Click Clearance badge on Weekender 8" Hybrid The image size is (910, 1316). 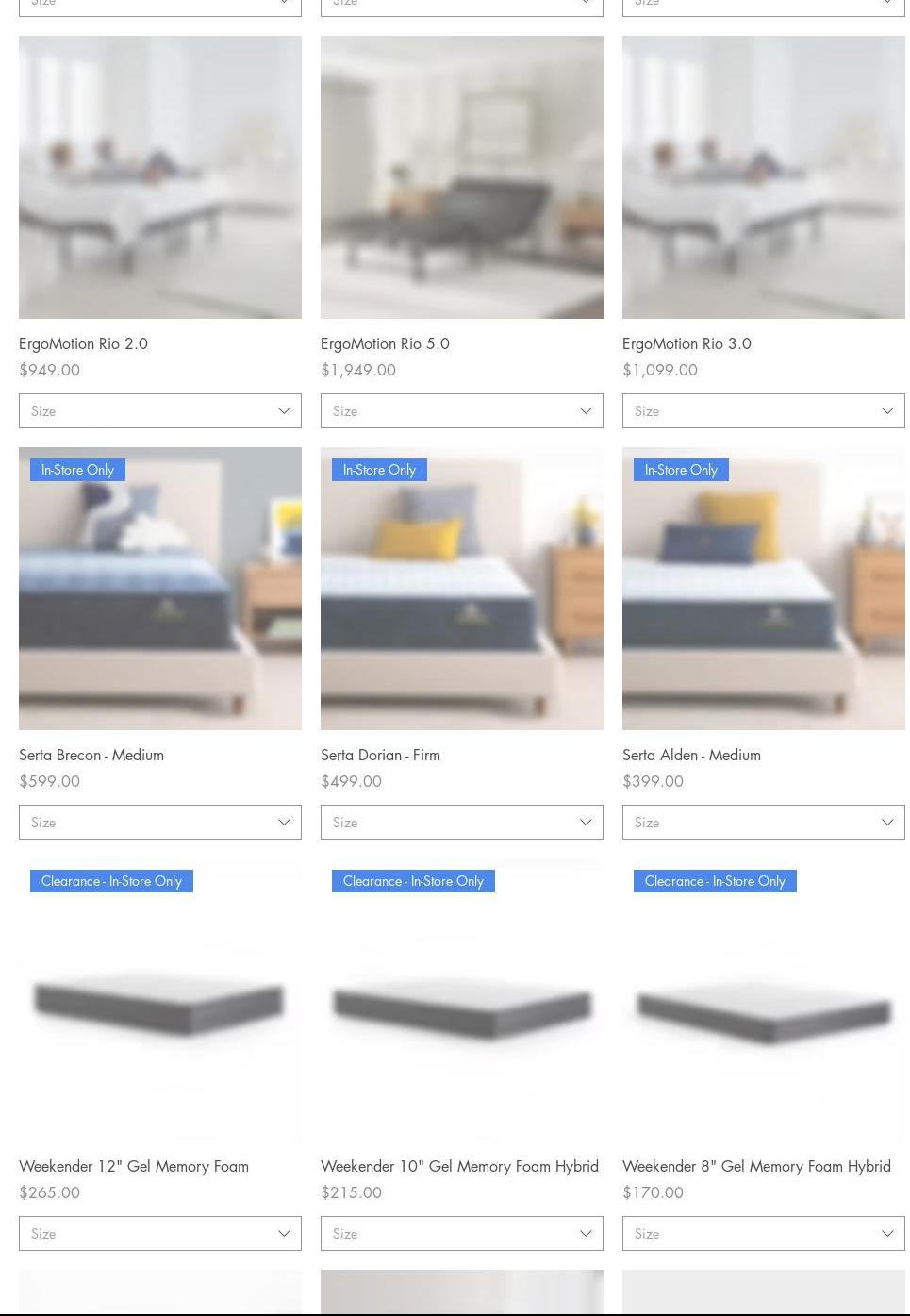715,881
